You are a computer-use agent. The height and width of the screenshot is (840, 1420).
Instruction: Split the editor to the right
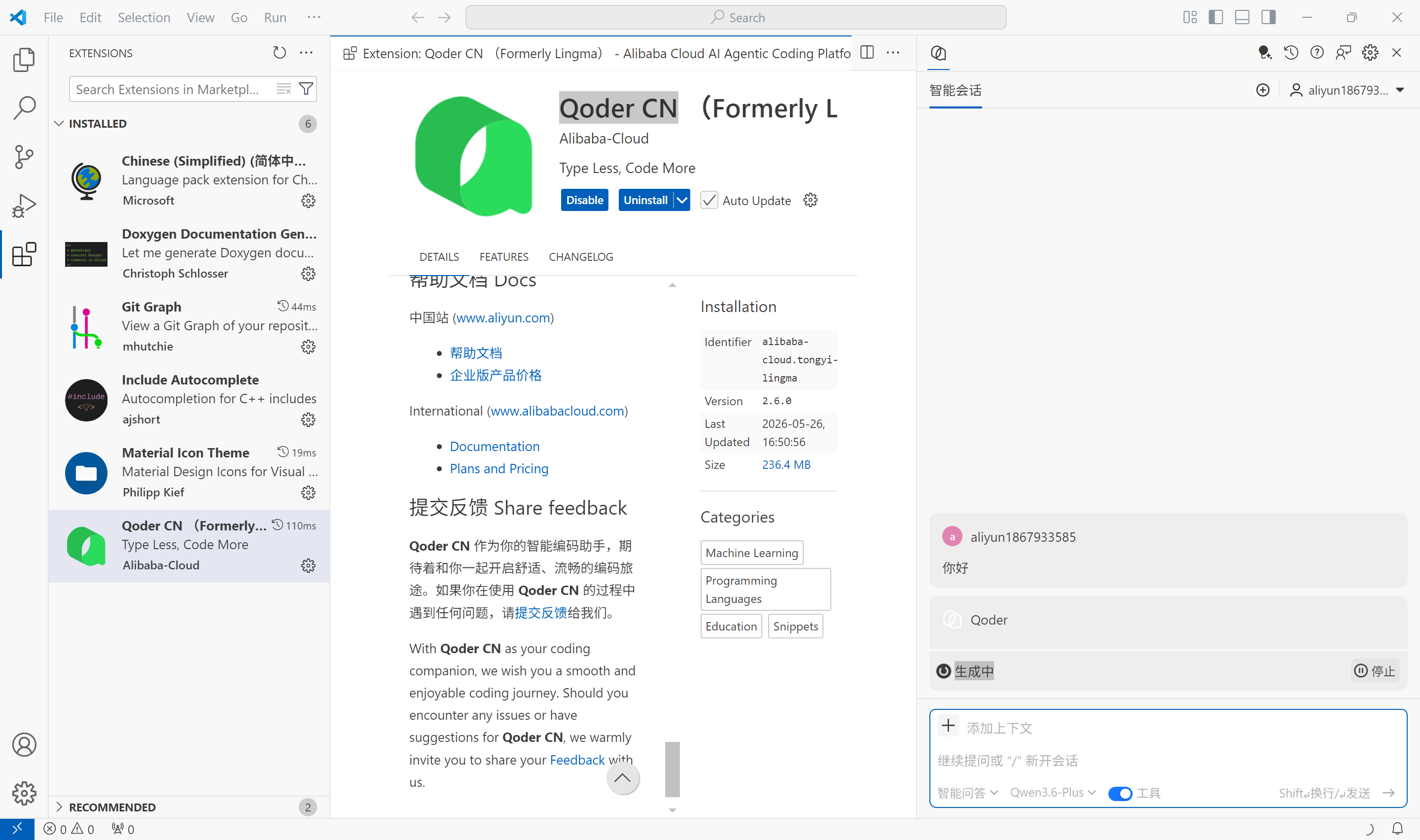tap(867, 53)
